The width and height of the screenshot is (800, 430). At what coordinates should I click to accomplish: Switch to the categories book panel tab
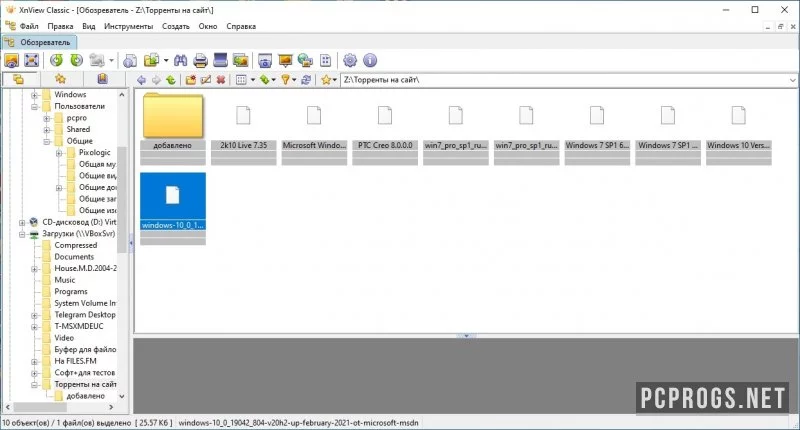click(x=103, y=80)
